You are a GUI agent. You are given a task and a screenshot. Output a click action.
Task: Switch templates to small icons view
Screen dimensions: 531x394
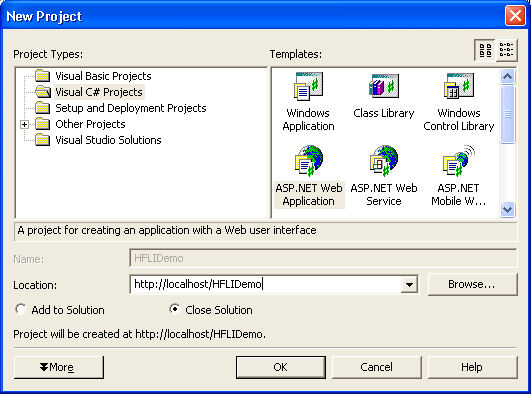(x=506, y=50)
